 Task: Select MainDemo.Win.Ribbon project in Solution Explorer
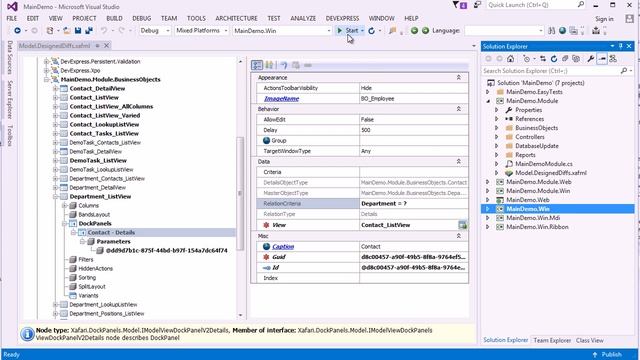click(x=537, y=227)
